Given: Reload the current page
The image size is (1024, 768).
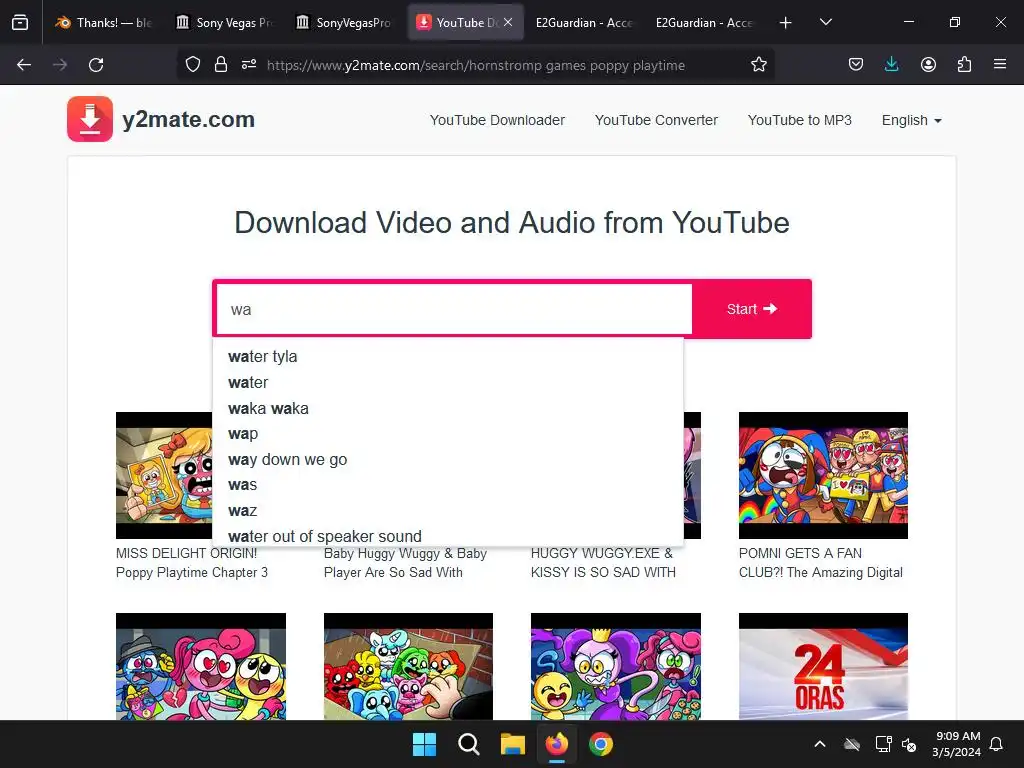Looking at the screenshot, I should [x=96, y=65].
